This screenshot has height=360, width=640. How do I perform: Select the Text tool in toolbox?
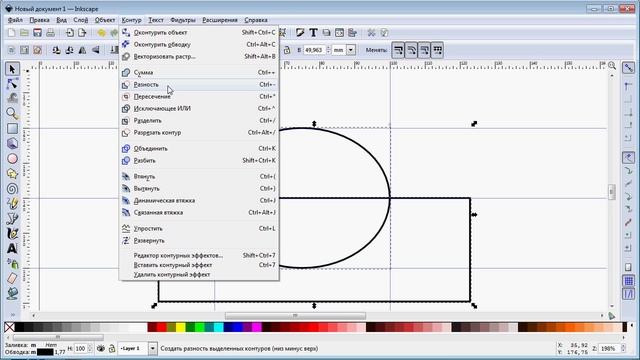12,248
